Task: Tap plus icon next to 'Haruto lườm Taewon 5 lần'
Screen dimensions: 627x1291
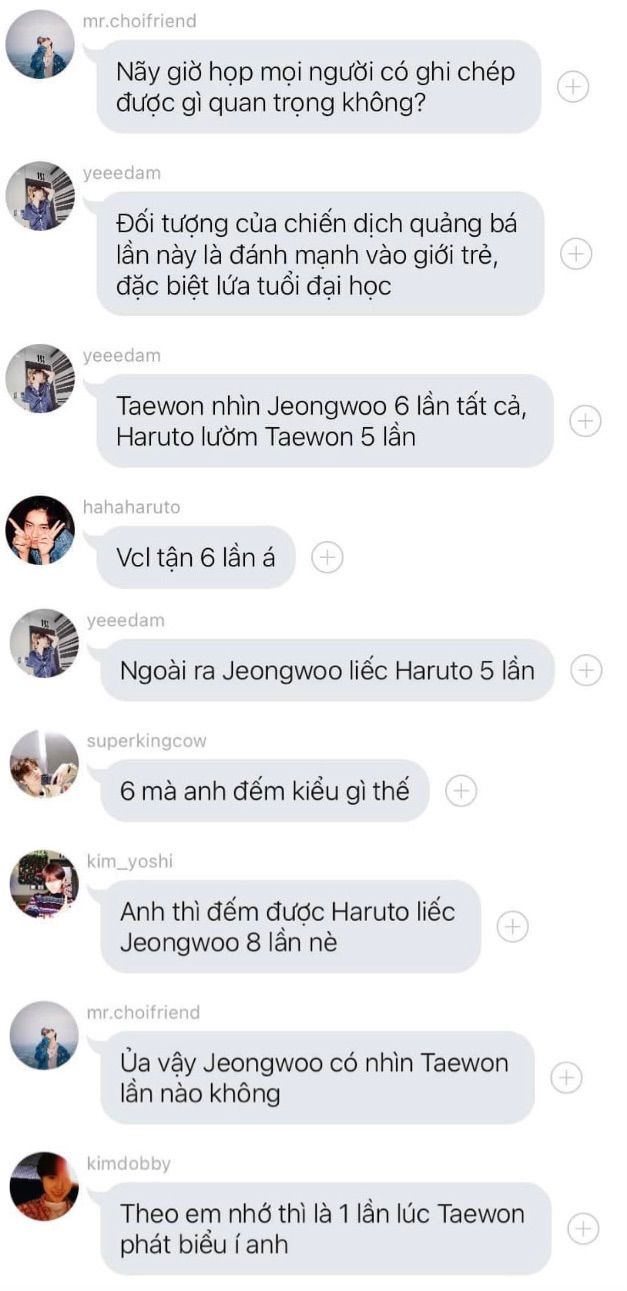Action: [585, 421]
